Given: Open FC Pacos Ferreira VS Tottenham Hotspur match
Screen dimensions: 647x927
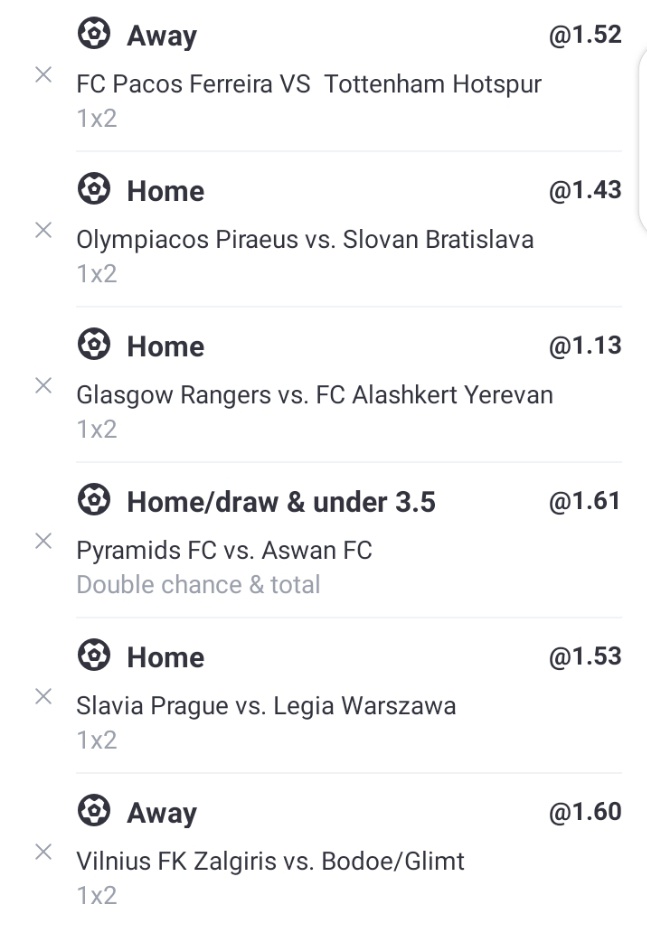Looking at the screenshot, I should (308, 84).
